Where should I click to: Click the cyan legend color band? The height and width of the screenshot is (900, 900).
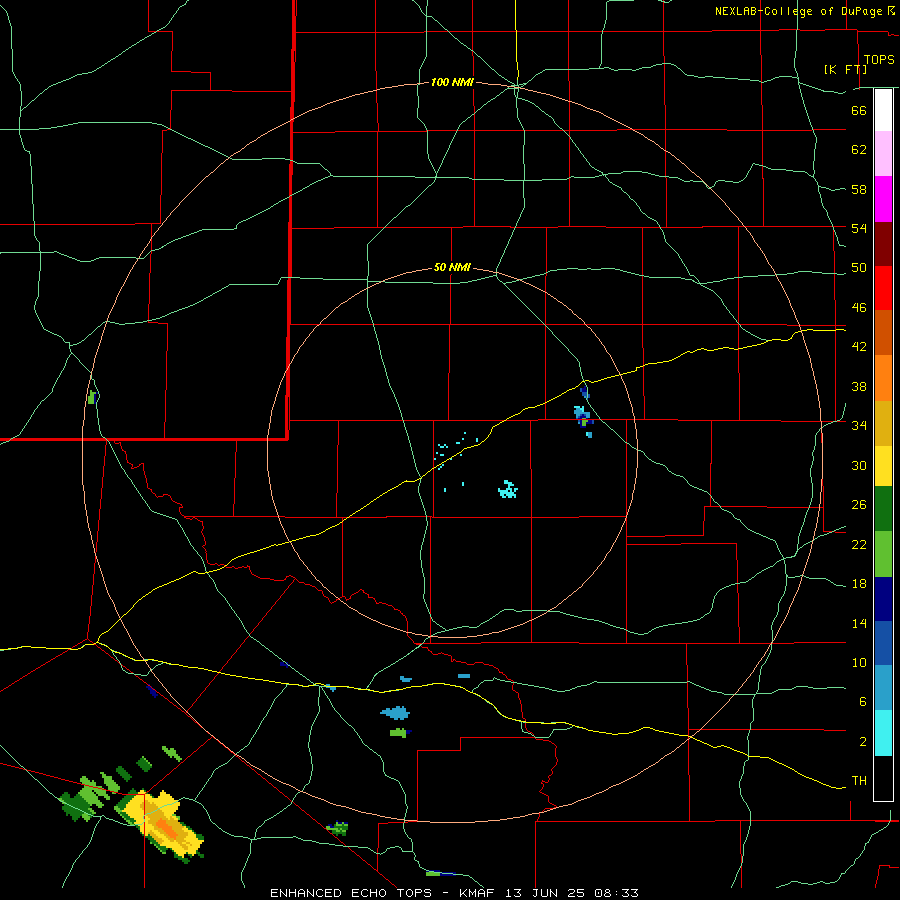[883, 733]
